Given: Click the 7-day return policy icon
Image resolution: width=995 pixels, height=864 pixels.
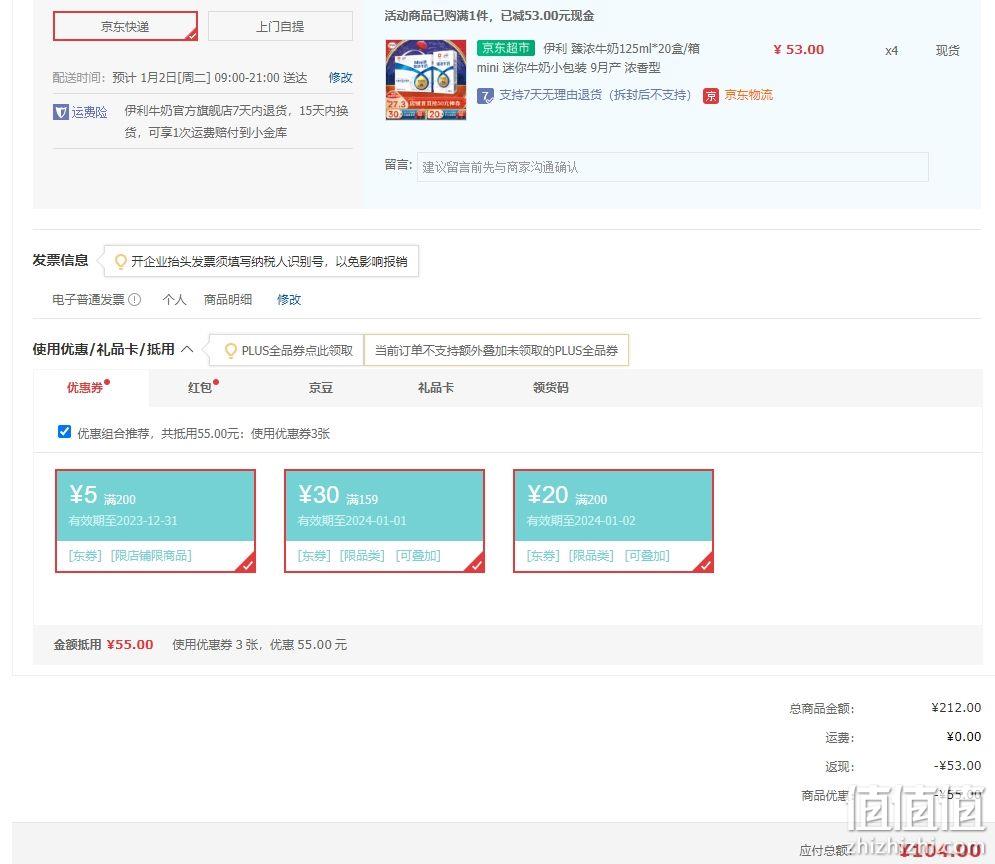Looking at the screenshot, I should coord(485,96).
